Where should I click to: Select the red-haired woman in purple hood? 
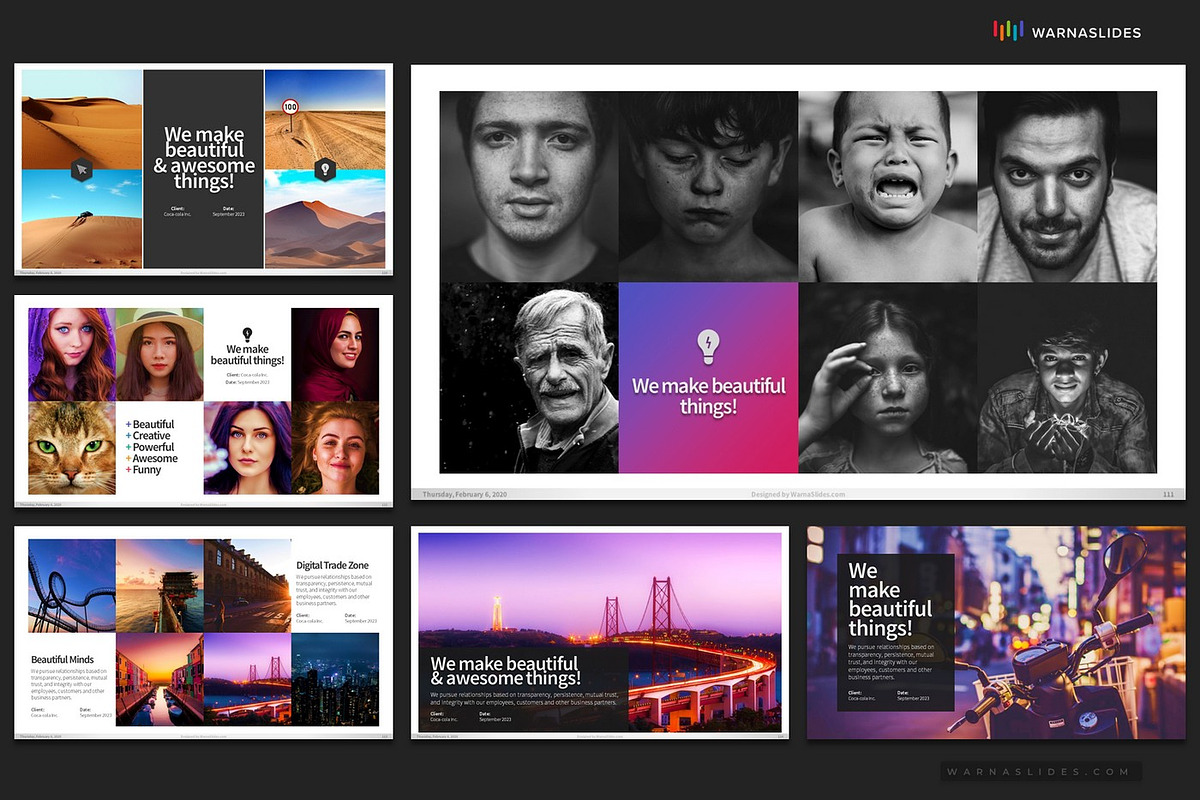72,354
